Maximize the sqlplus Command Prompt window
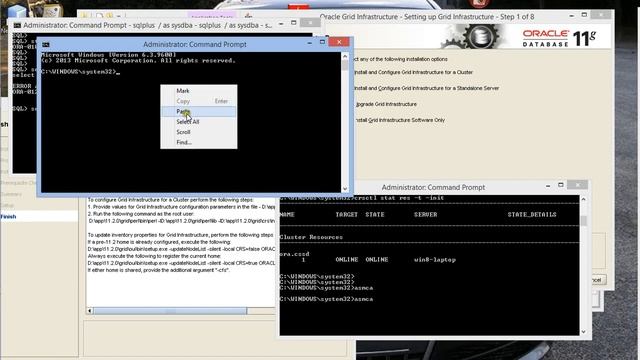This screenshot has width=640, height=360. (x=293, y=23)
